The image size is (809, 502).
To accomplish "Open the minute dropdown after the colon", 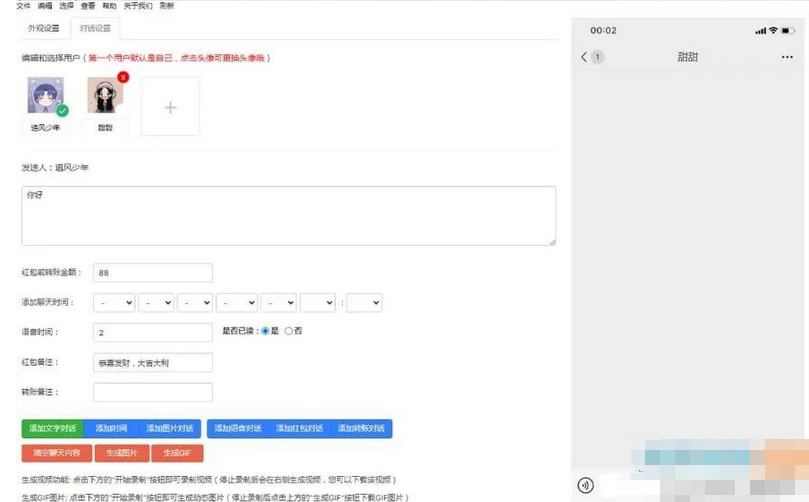I will click(364, 303).
